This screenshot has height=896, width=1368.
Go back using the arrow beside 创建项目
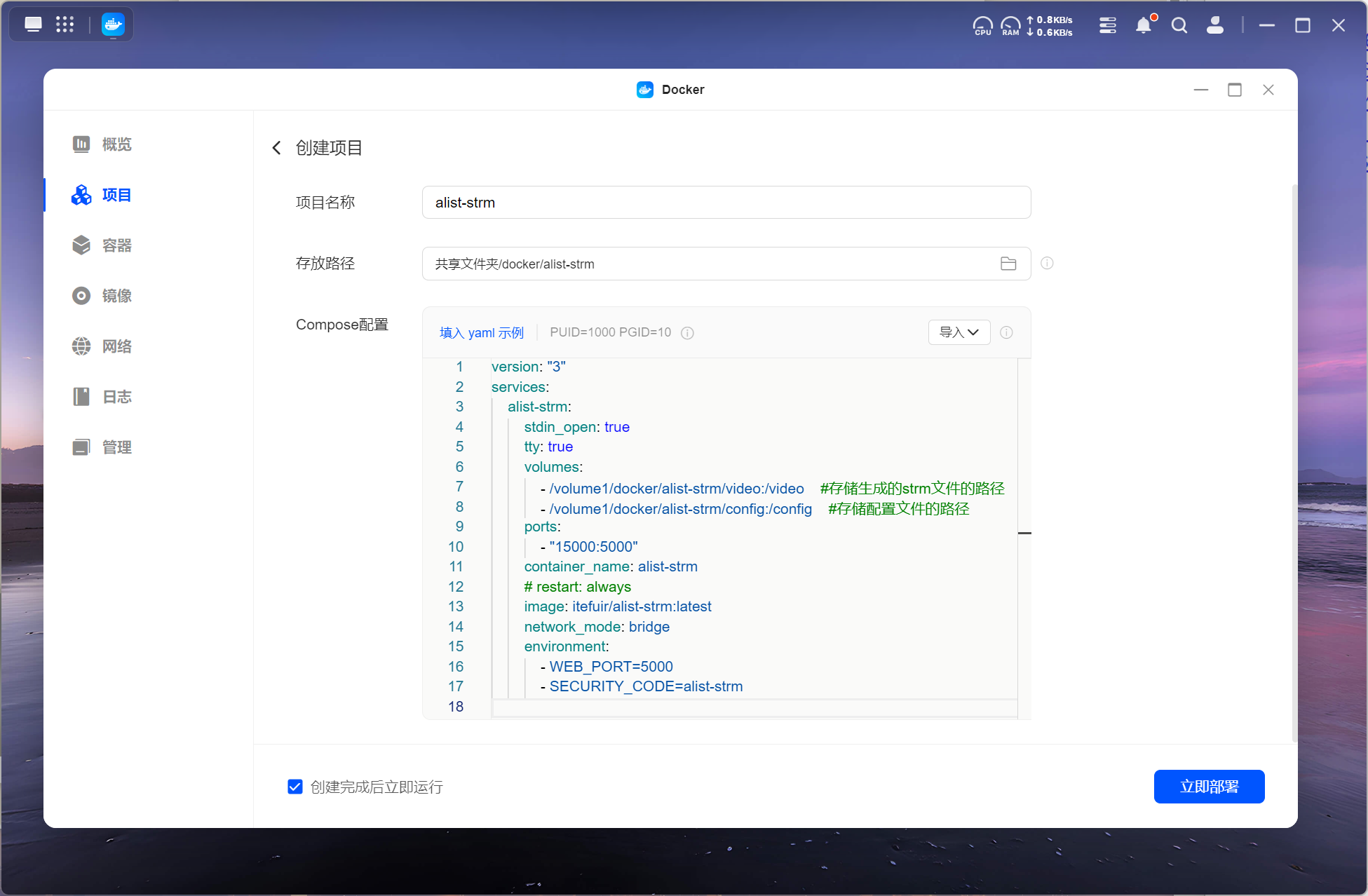coord(276,148)
